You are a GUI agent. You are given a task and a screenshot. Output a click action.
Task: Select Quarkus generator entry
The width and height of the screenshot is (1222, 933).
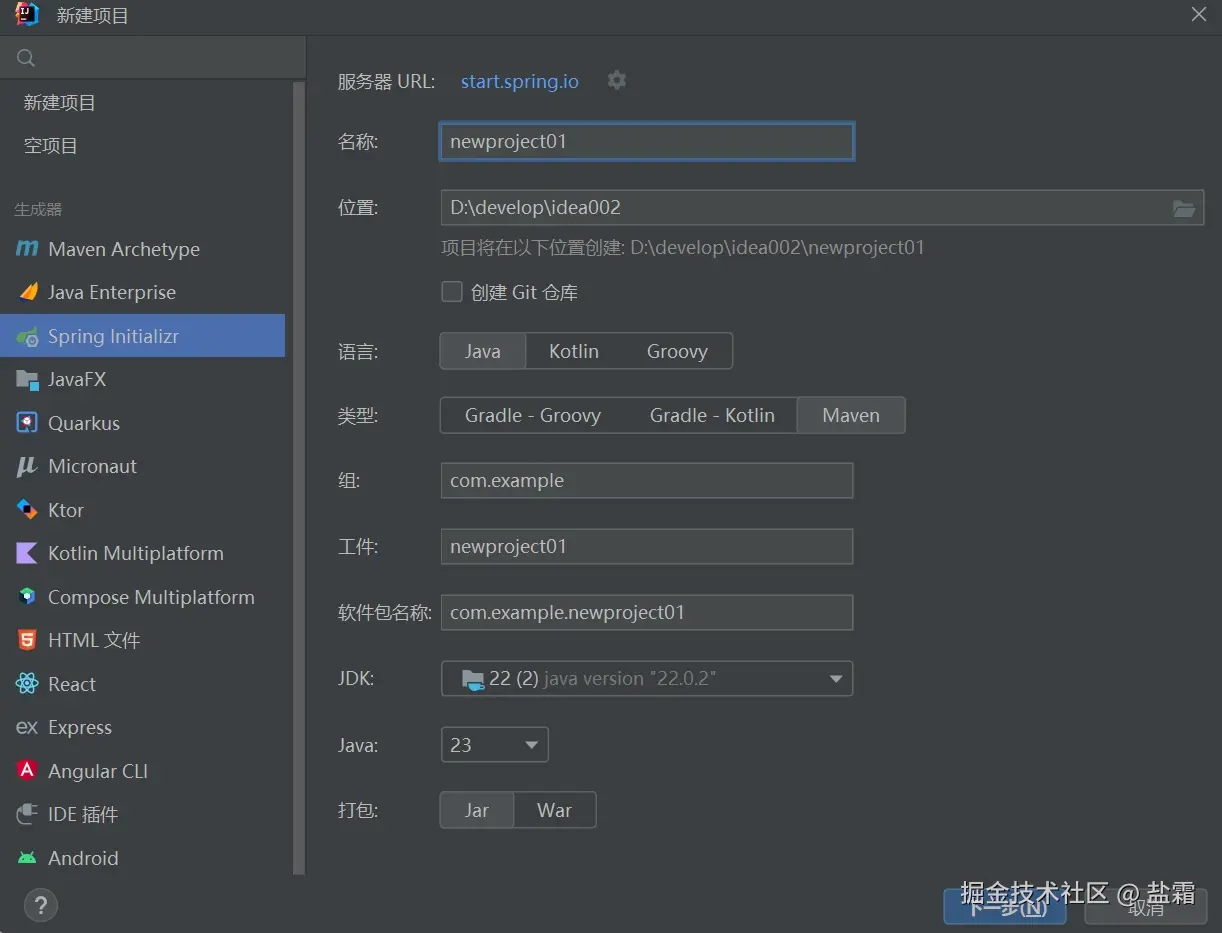point(142,423)
